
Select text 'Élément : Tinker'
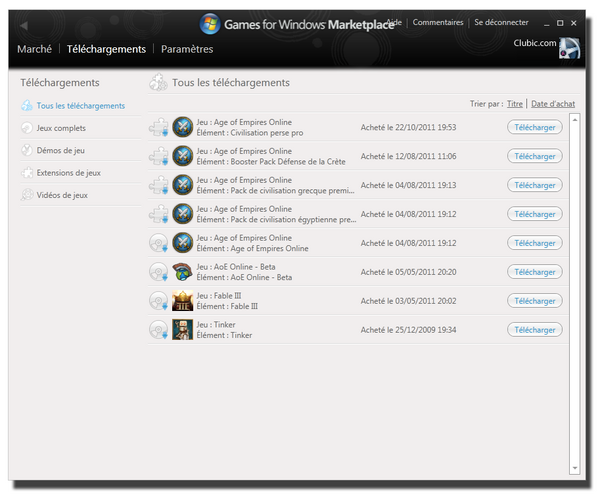click(x=224, y=335)
